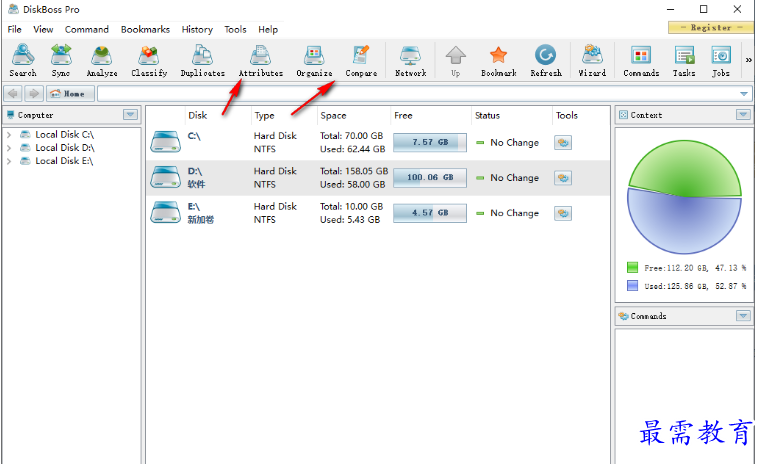Open the Analyze disk tool

pos(102,60)
